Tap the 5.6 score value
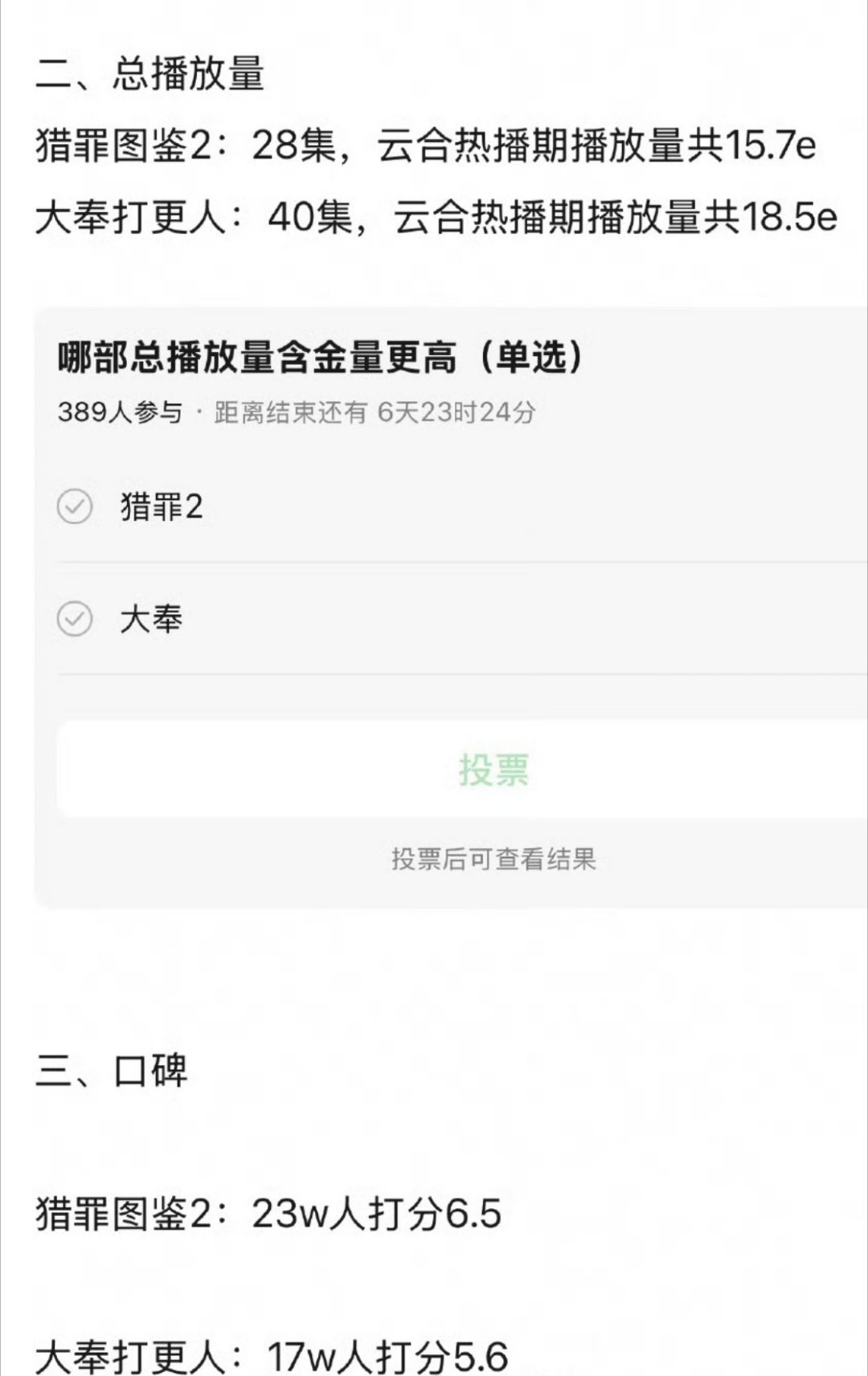 click(481, 1357)
